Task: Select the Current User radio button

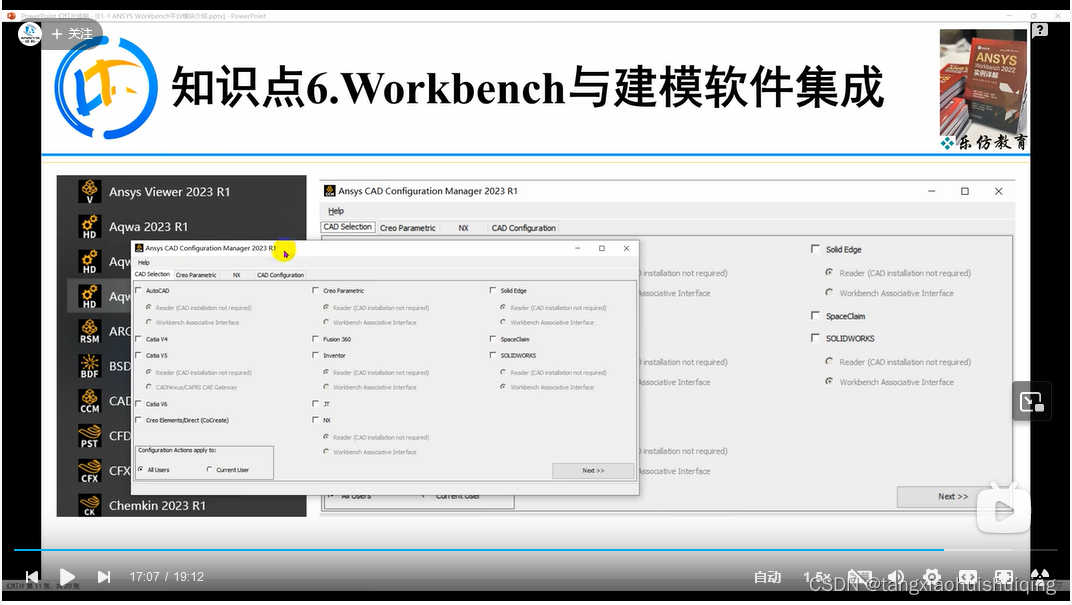Action: [x=210, y=470]
